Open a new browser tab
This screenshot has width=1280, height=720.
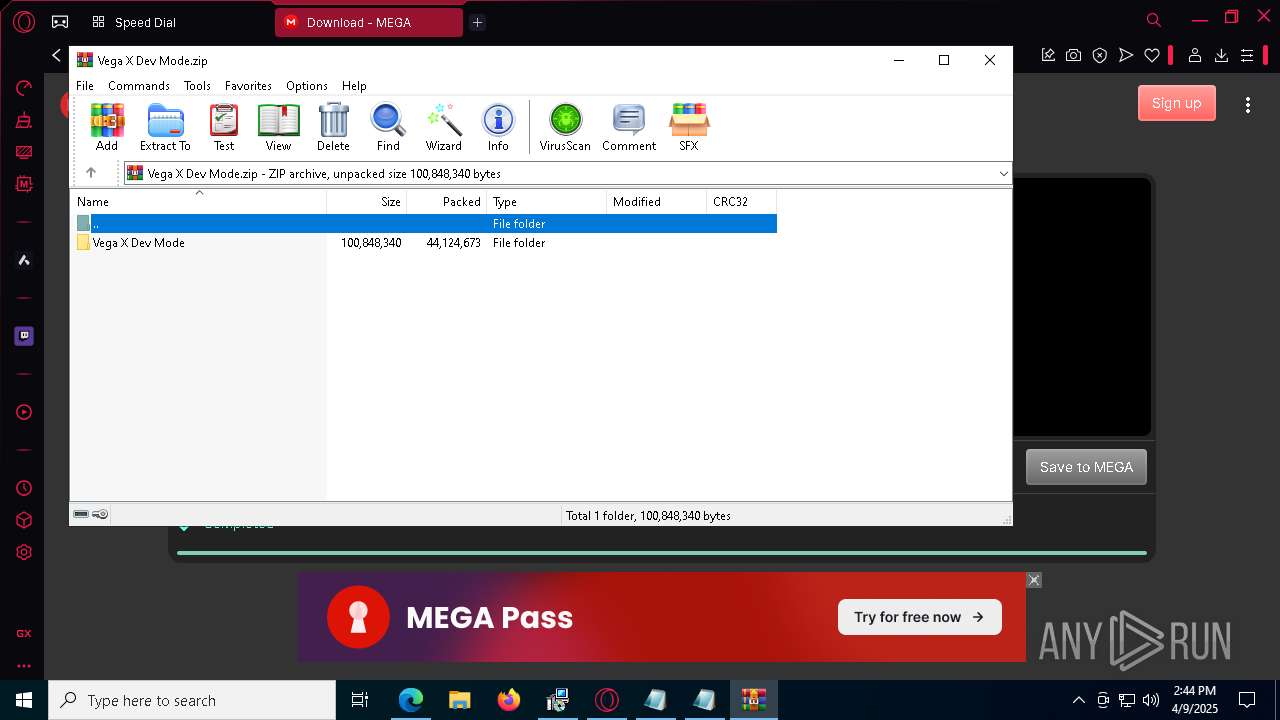(477, 22)
